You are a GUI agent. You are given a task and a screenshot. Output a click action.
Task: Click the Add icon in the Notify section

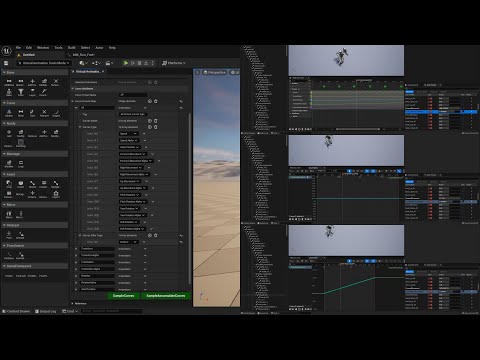(9, 133)
